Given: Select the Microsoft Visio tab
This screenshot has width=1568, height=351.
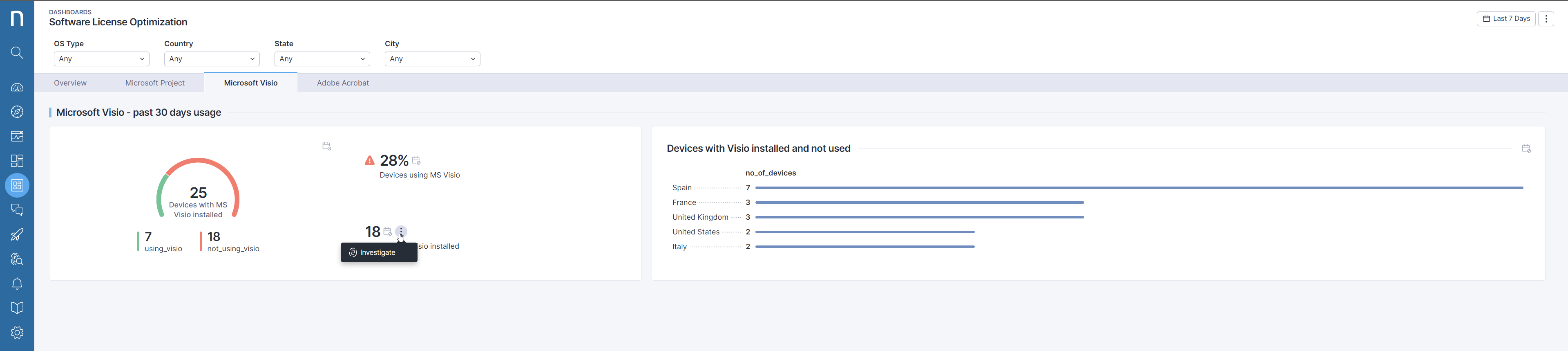Looking at the screenshot, I should pyautogui.click(x=251, y=83).
